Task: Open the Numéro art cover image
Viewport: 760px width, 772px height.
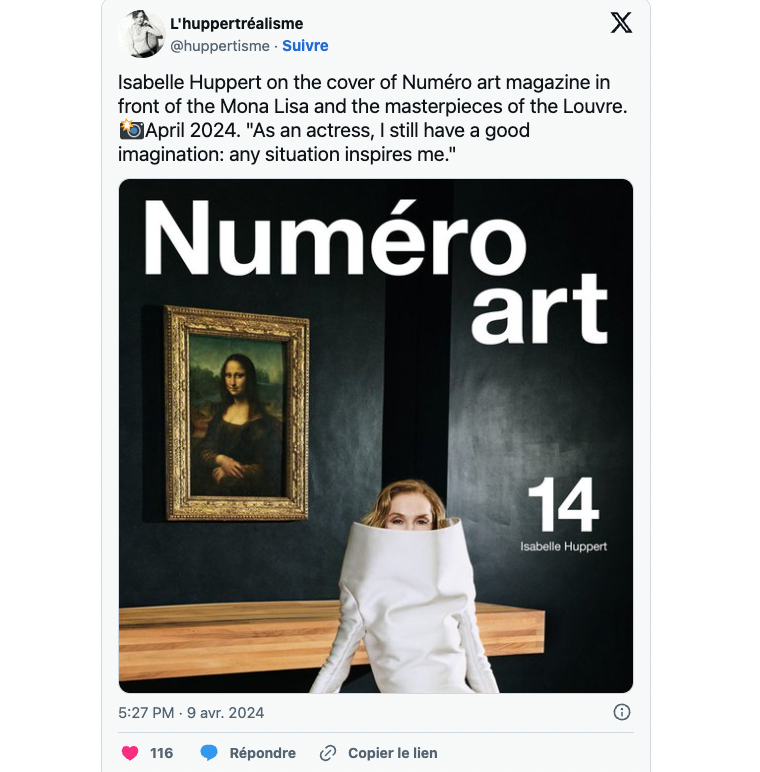Action: (x=376, y=436)
